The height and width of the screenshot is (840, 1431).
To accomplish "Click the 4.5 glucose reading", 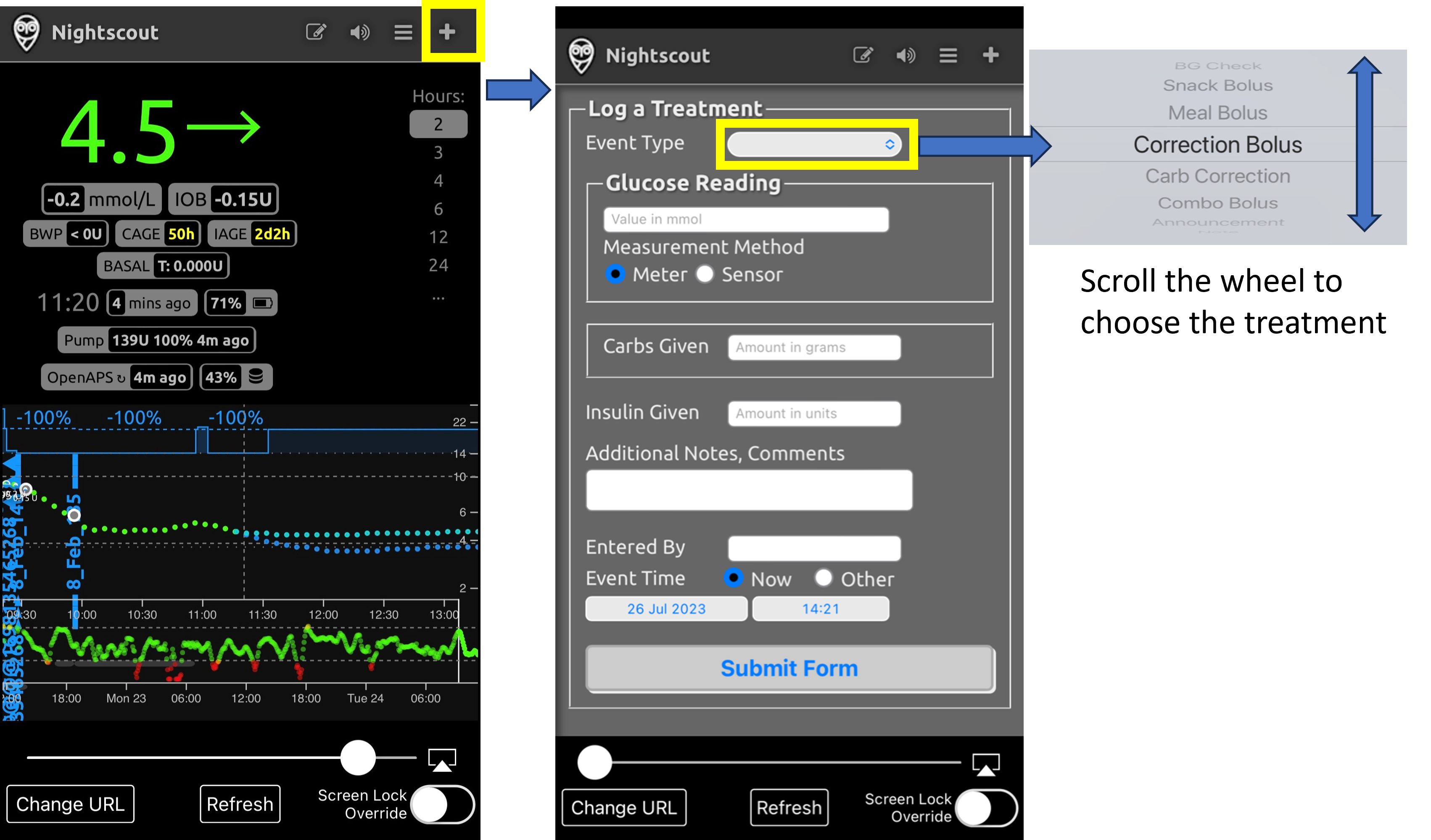I will [118, 132].
